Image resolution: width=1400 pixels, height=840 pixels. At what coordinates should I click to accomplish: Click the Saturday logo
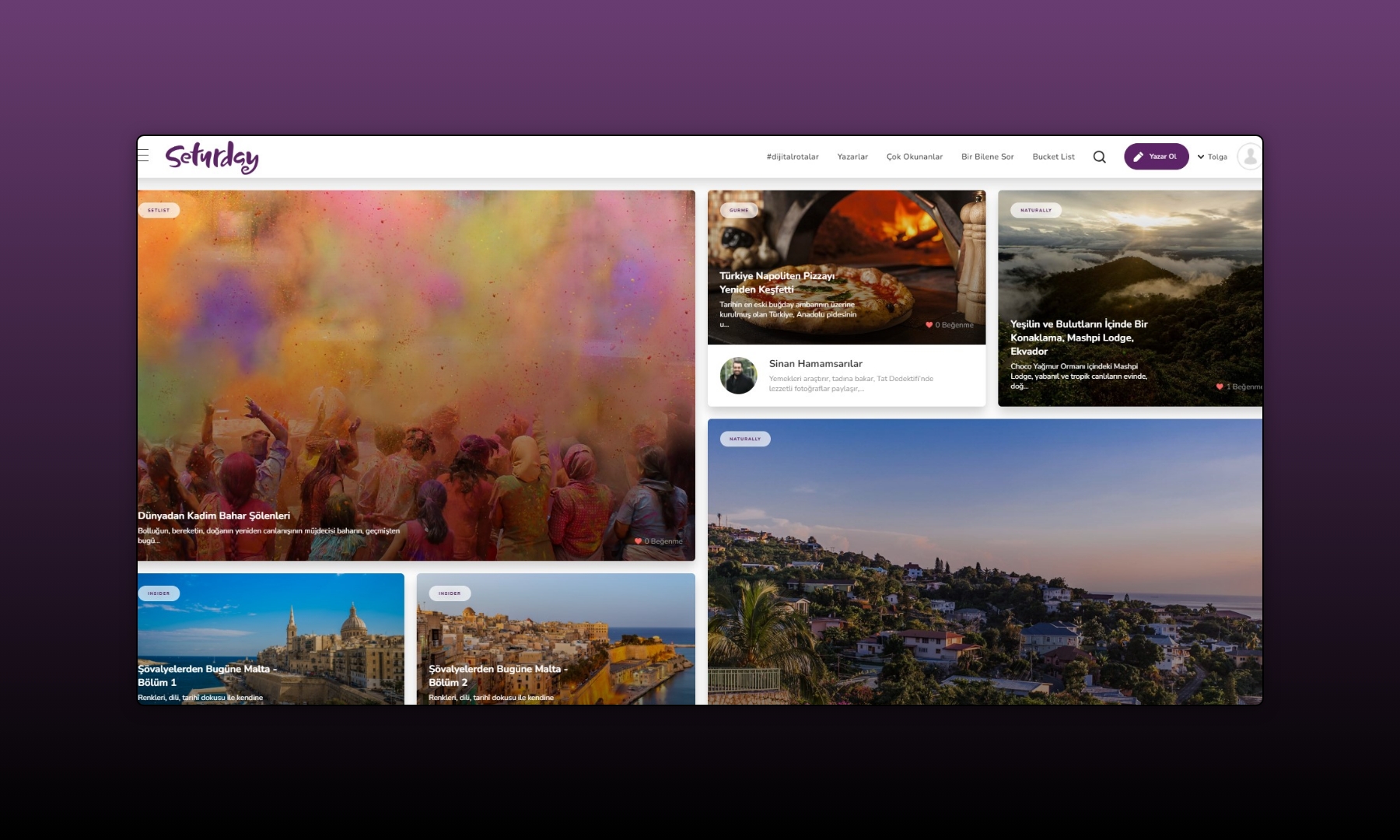212,157
